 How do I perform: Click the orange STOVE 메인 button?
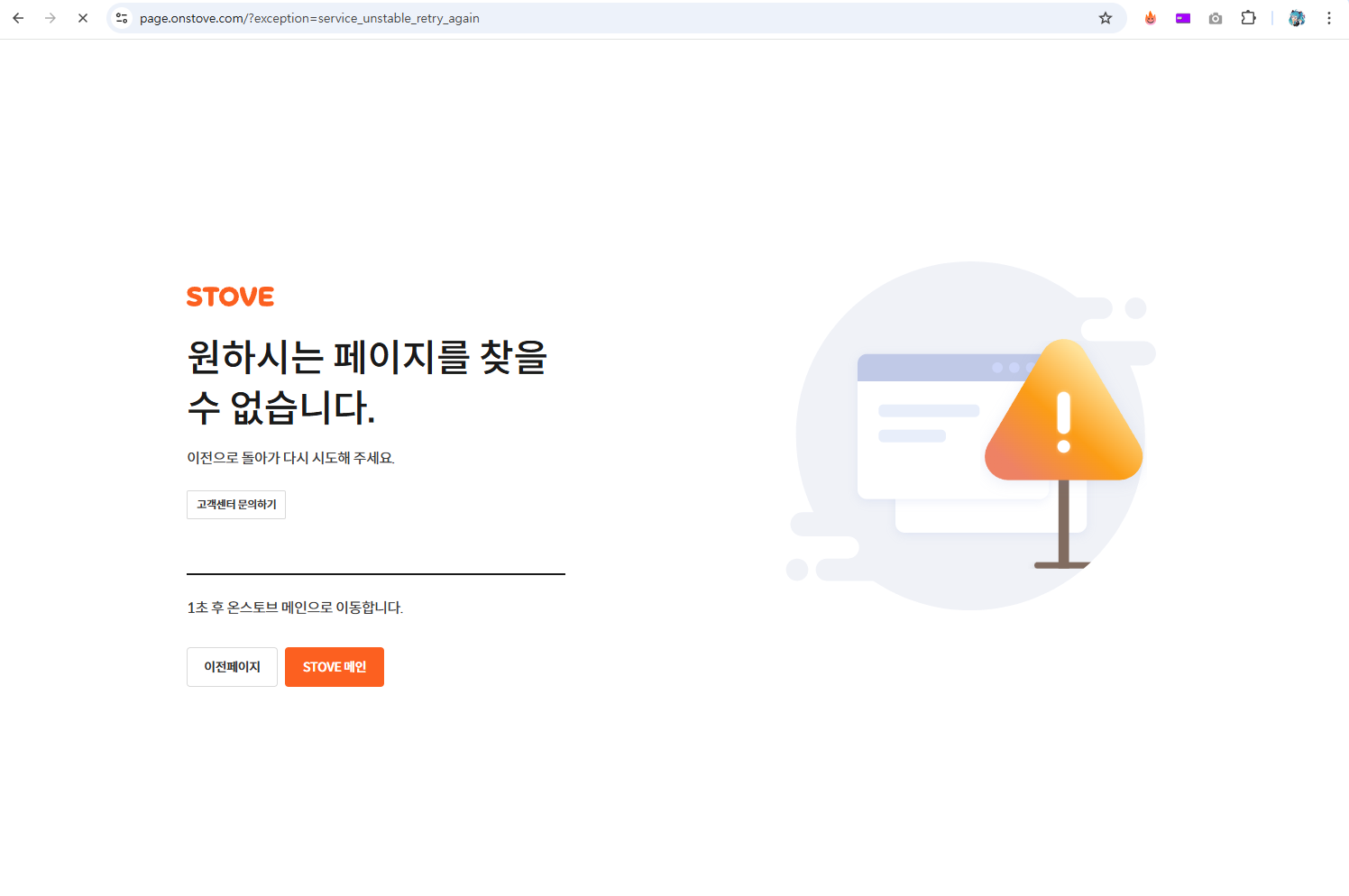point(335,667)
